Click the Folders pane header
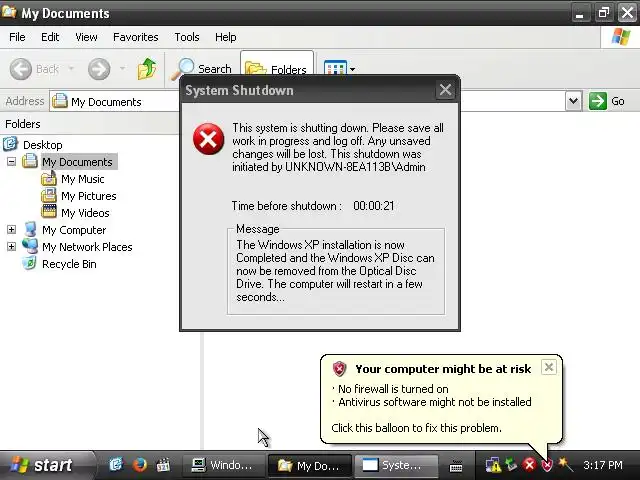Screen dimensions: 640x480 (89, 124)
